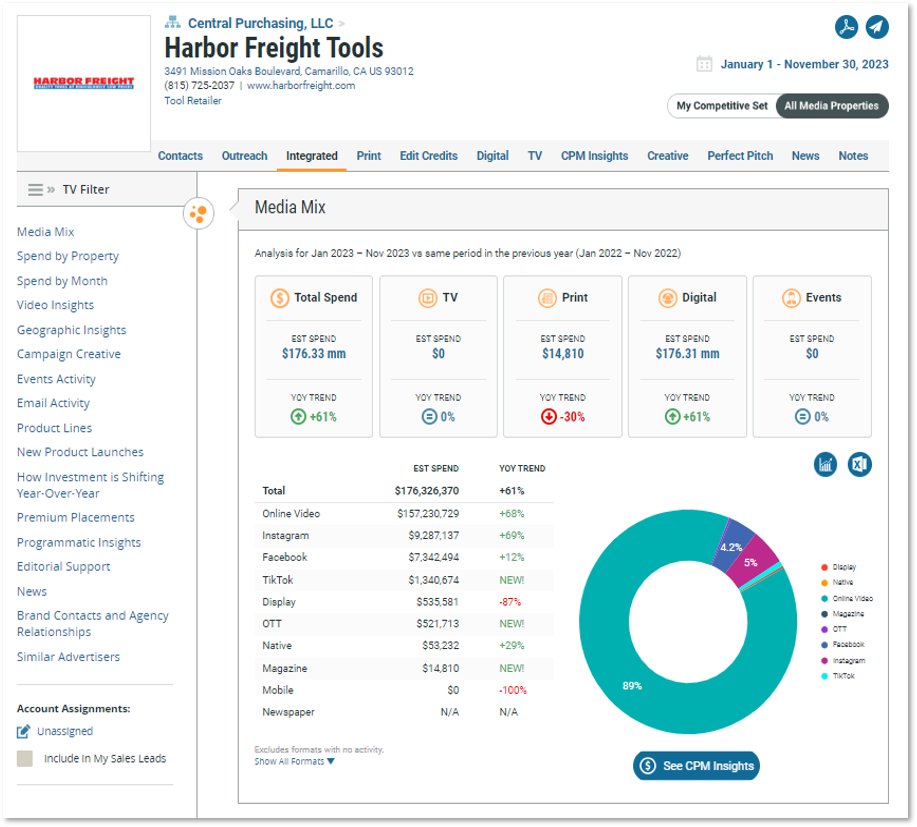Open the www.harborfreight.com link
The width and height of the screenshot is (917, 827).
pos(301,85)
